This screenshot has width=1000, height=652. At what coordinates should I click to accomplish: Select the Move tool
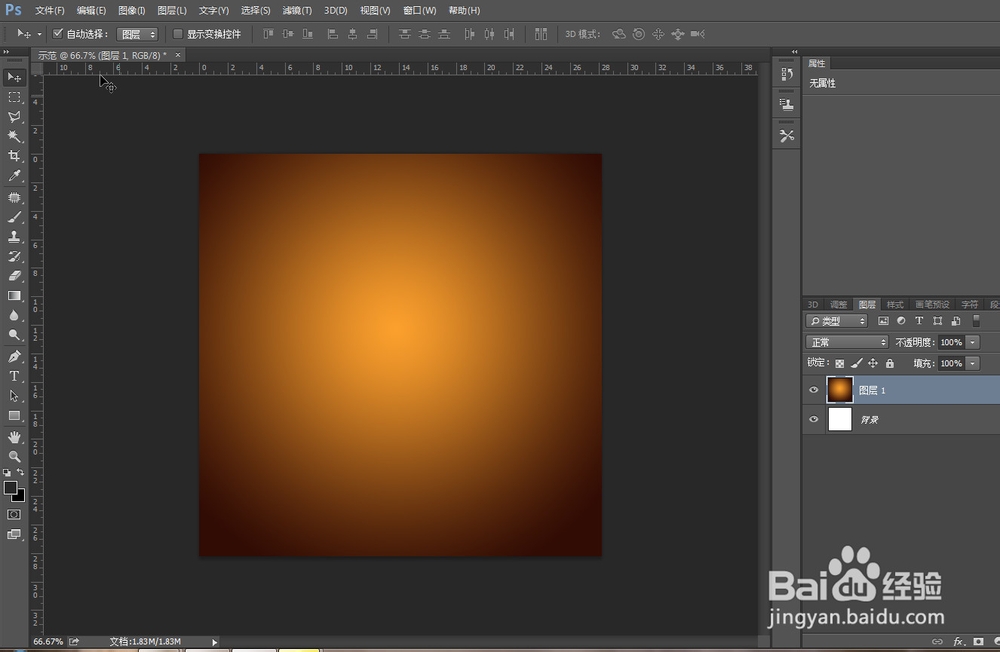(x=14, y=77)
